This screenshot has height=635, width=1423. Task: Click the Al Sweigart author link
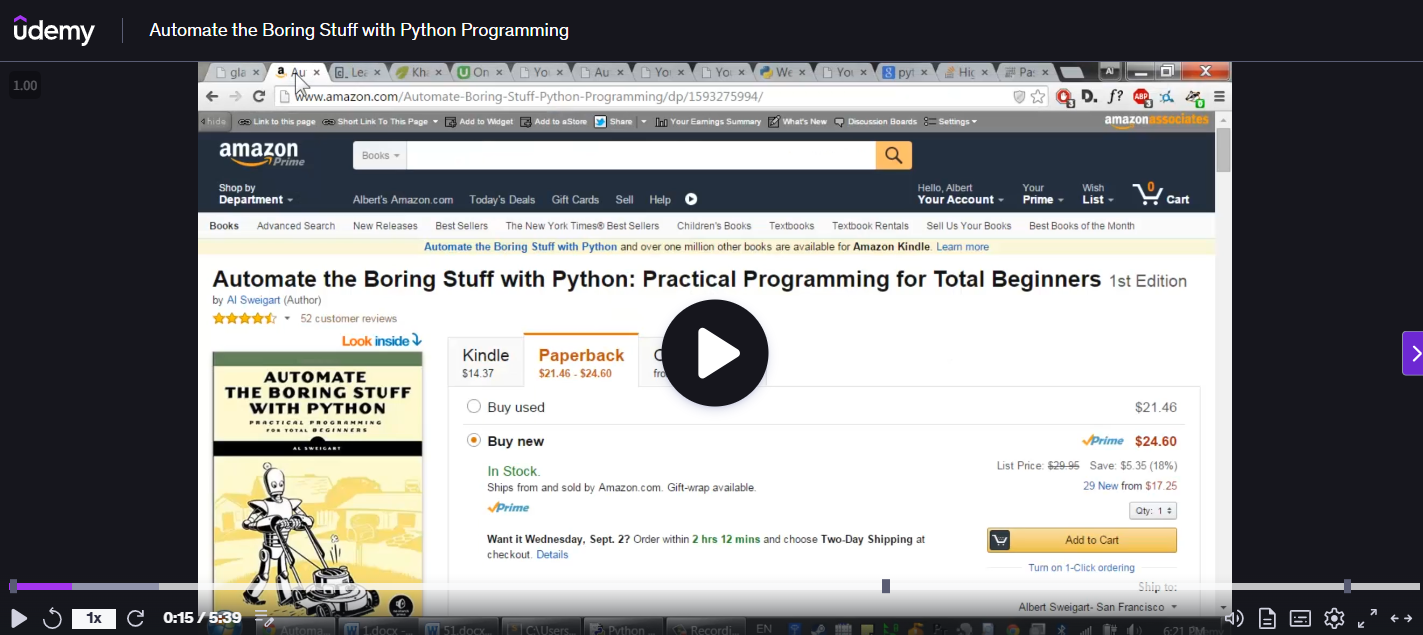click(254, 300)
